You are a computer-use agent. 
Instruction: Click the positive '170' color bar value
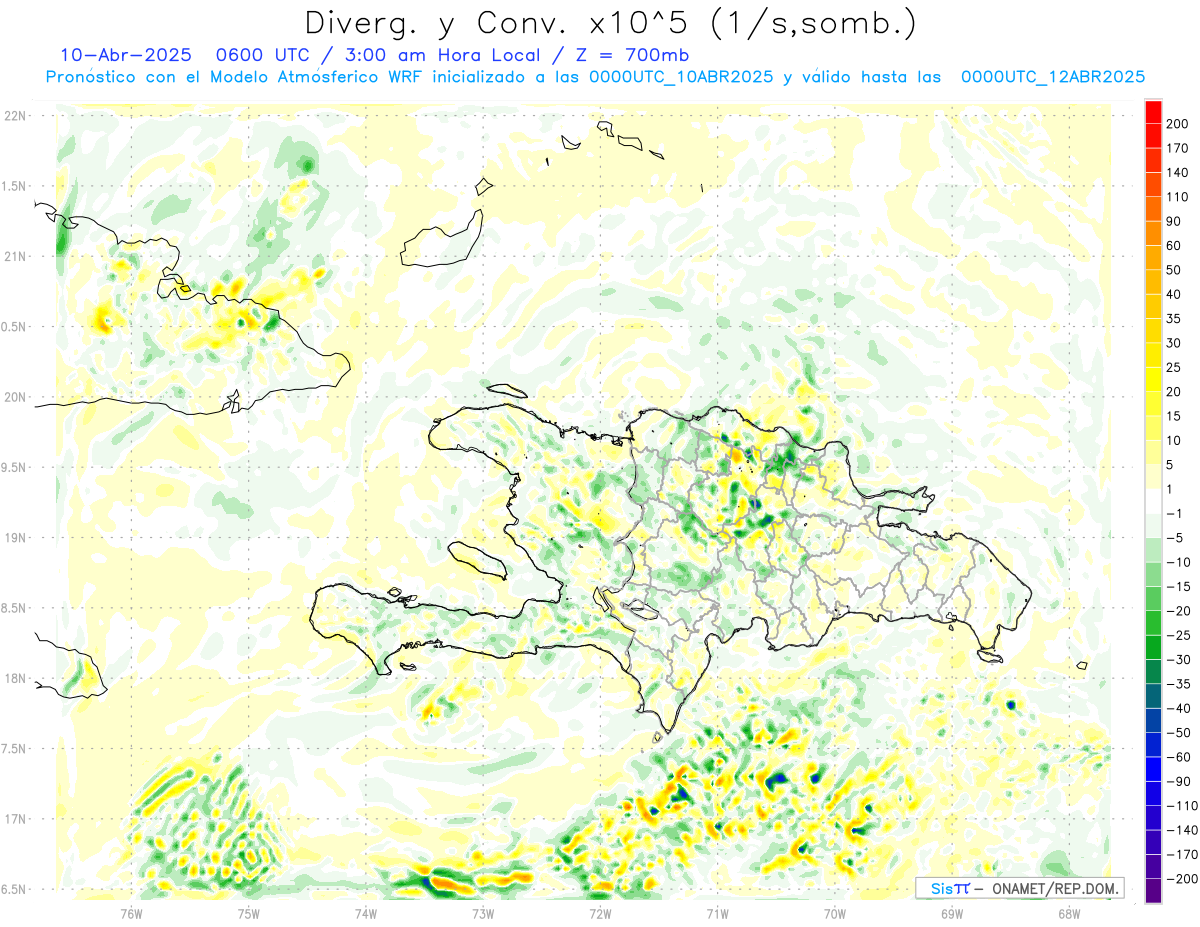1179,148
